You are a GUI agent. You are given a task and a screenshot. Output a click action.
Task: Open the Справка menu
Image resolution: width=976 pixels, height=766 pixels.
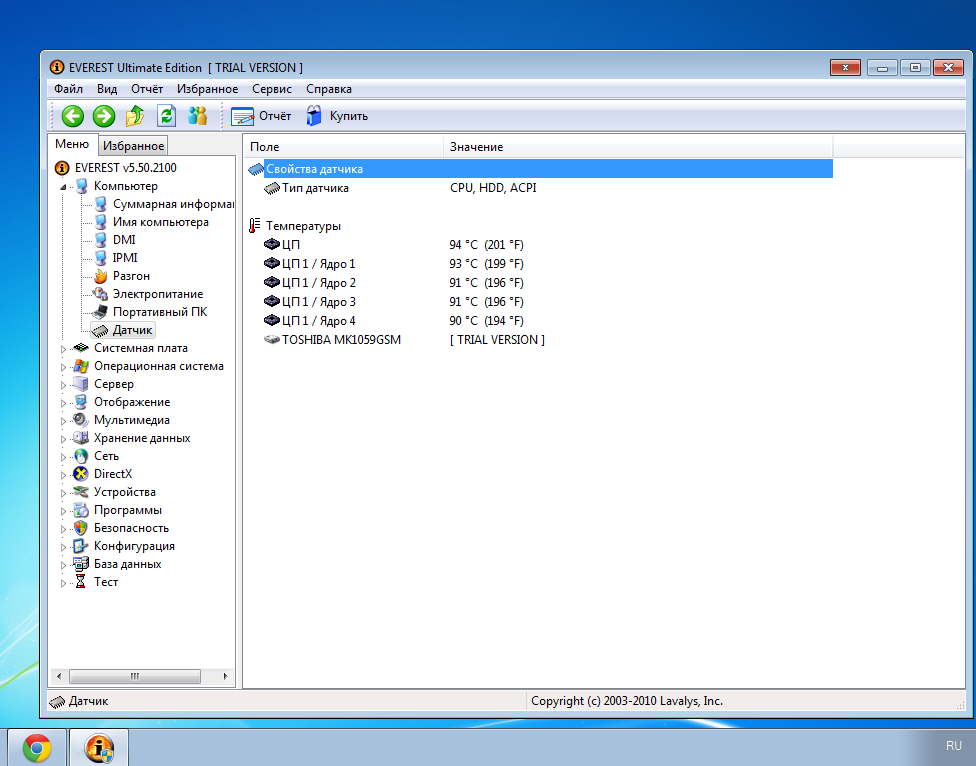click(329, 89)
